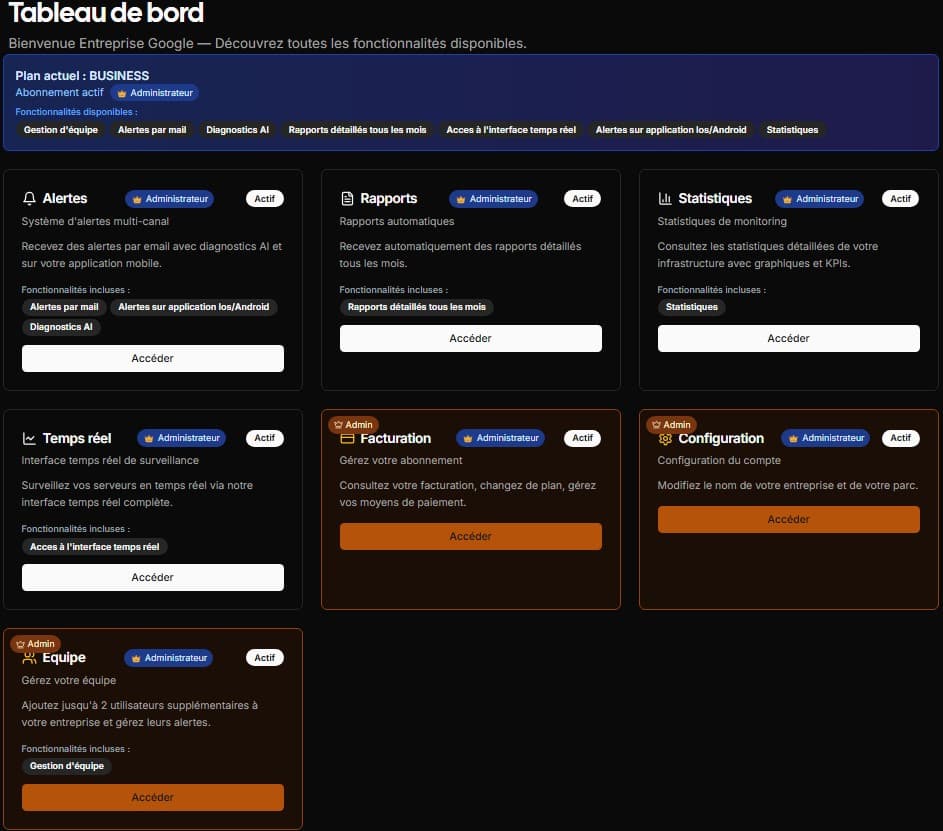Toggle the Actif status on the Statistiques card

(x=900, y=198)
